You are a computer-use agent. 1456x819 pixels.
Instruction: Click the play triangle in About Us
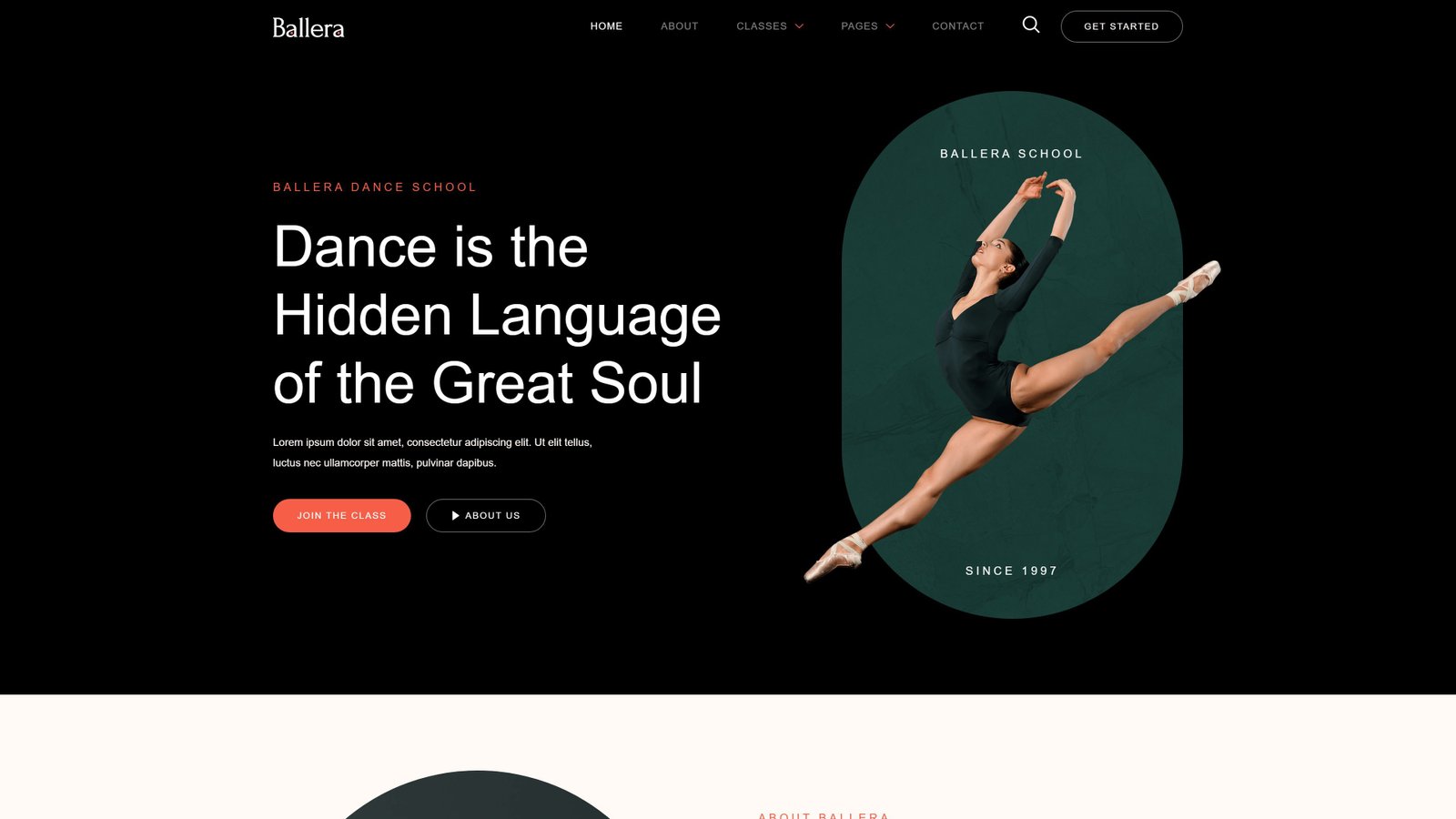[455, 515]
